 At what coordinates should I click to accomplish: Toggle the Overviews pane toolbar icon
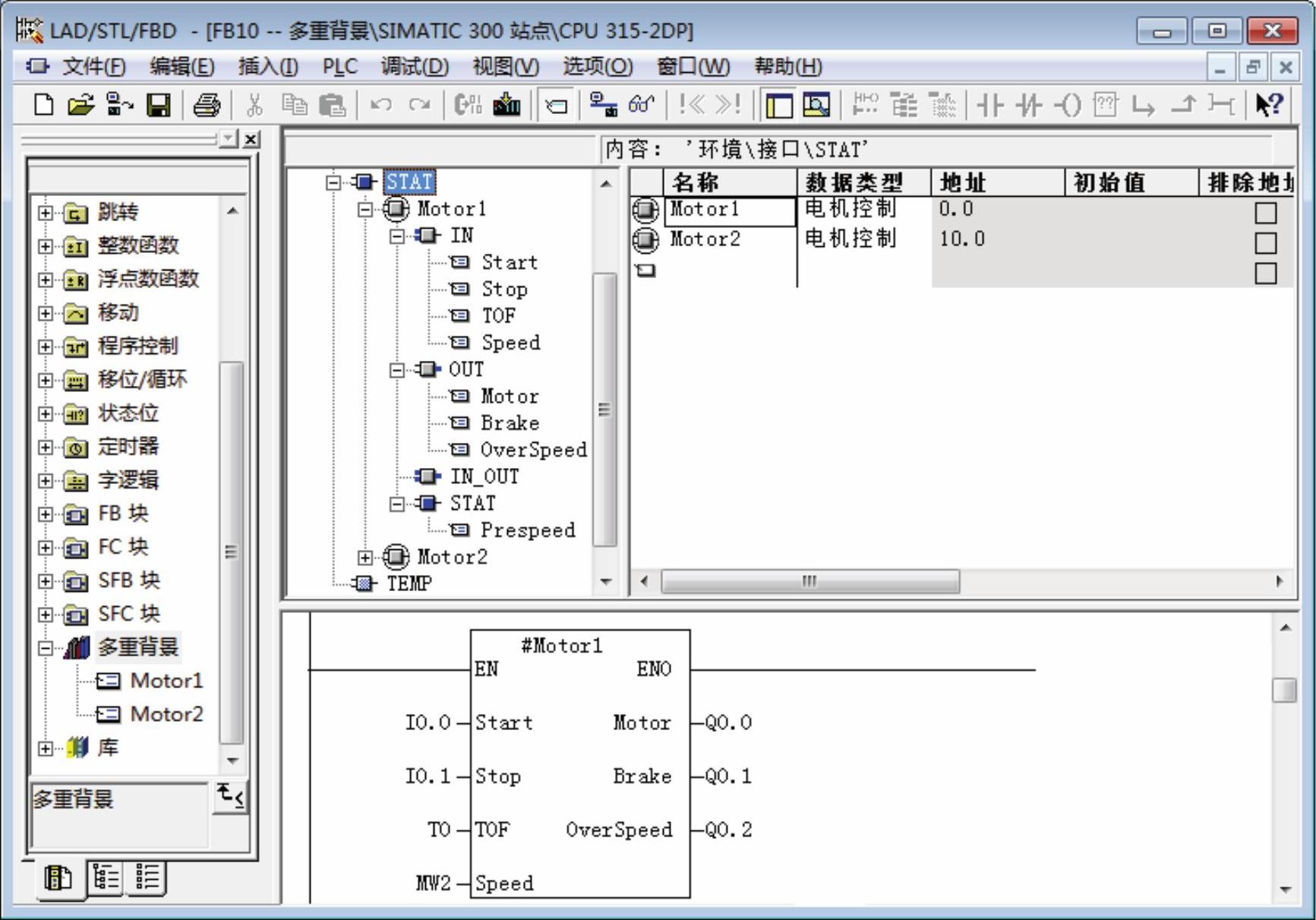coord(779,105)
